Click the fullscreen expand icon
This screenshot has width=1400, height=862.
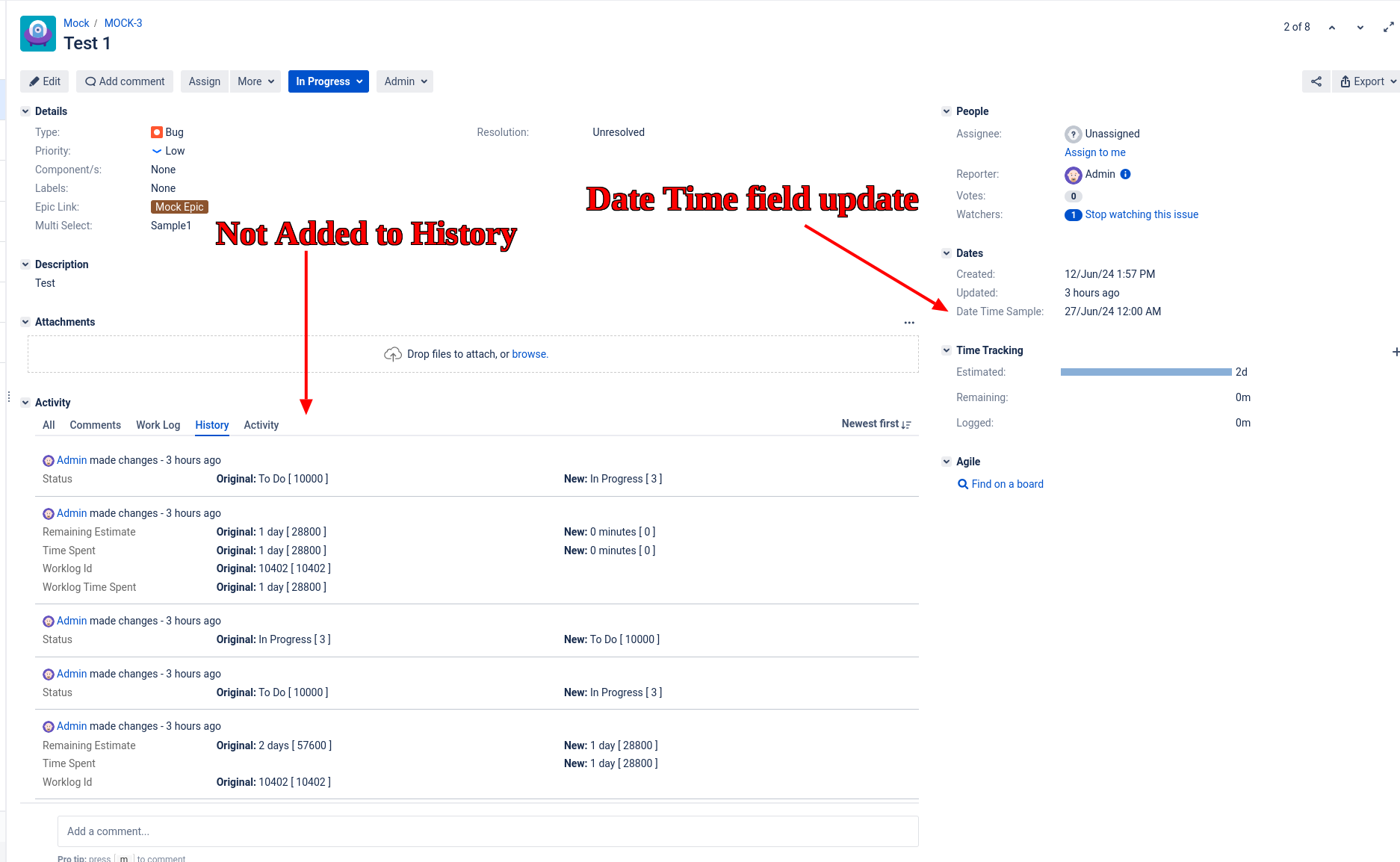pyautogui.click(x=1387, y=27)
